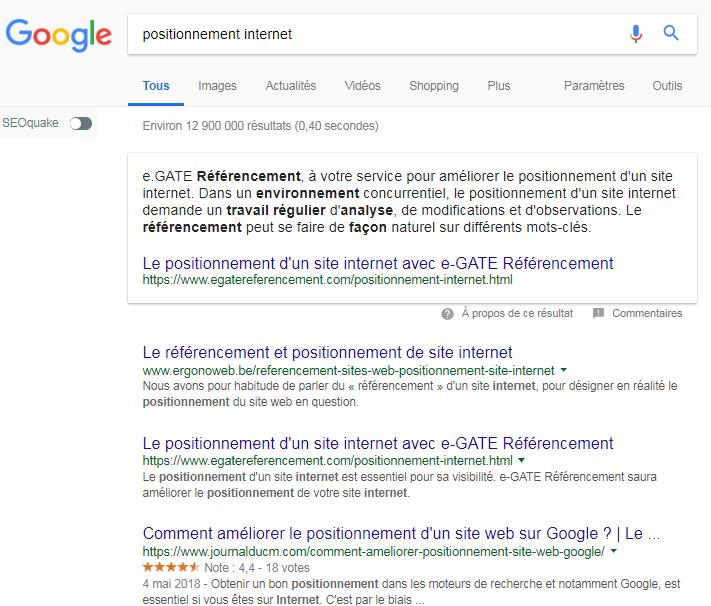This screenshot has width=711, height=606.
Task: Switch to the Shopping tab
Action: pos(434,86)
